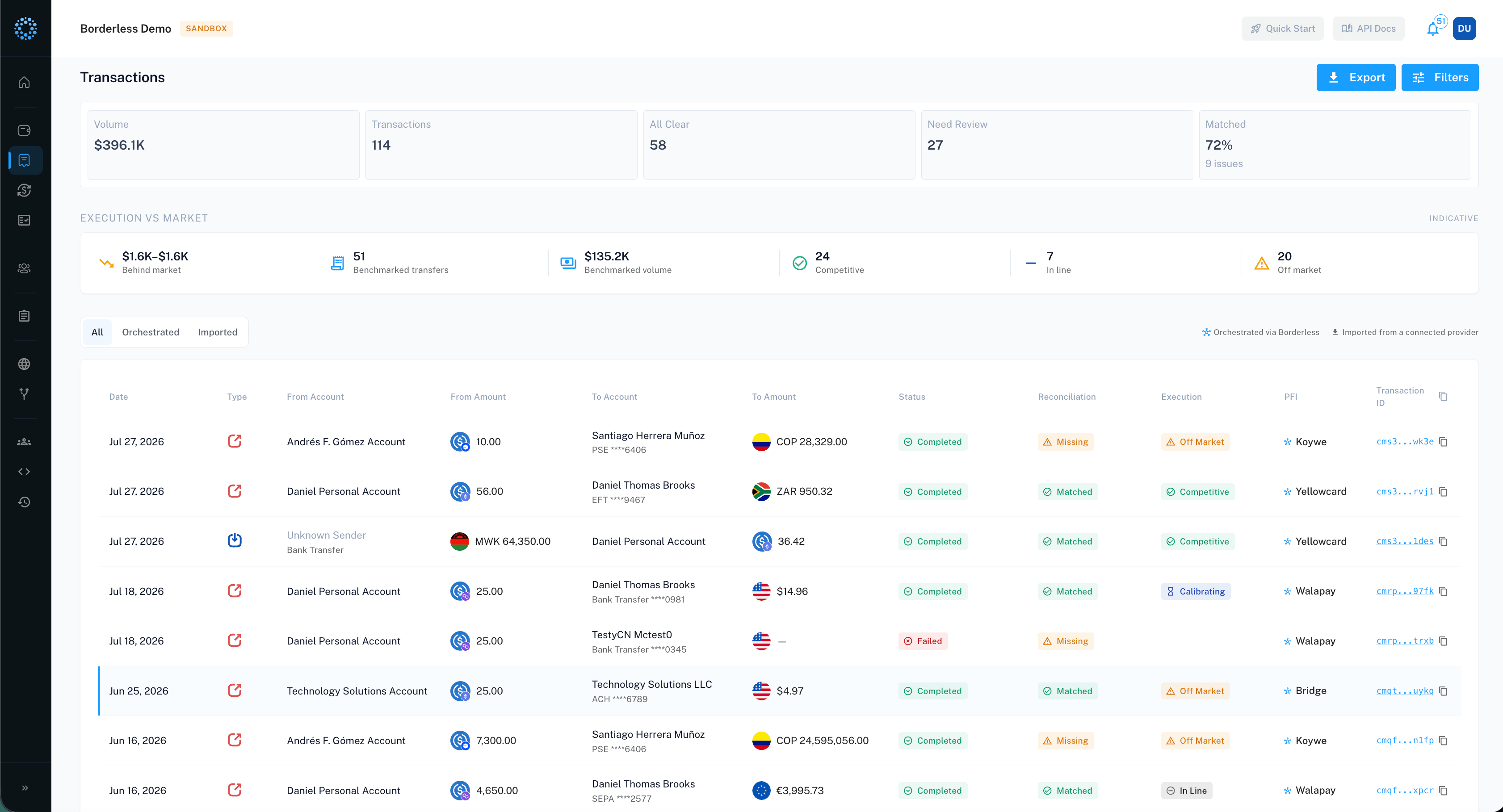
Task: Open the currency exchange sidebar icon
Action: tap(24, 190)
